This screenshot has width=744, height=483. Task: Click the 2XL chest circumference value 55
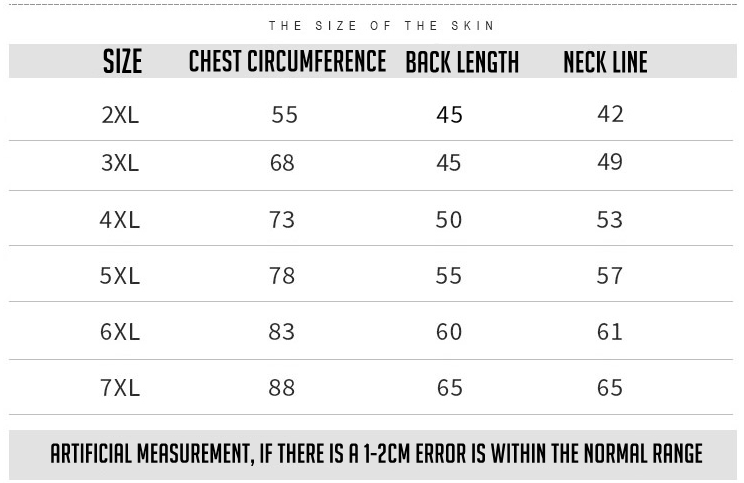coord(285,115)
